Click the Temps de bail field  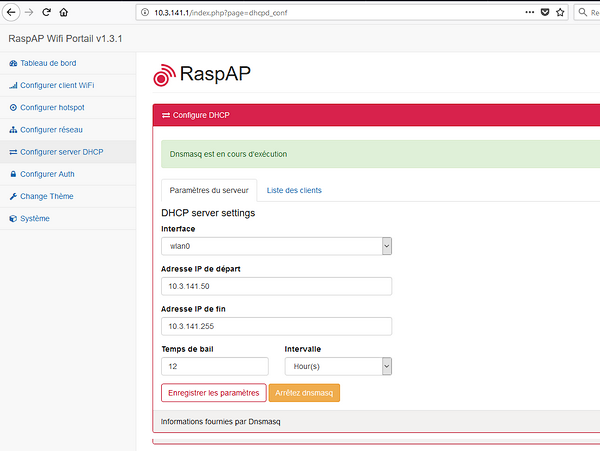215,366
